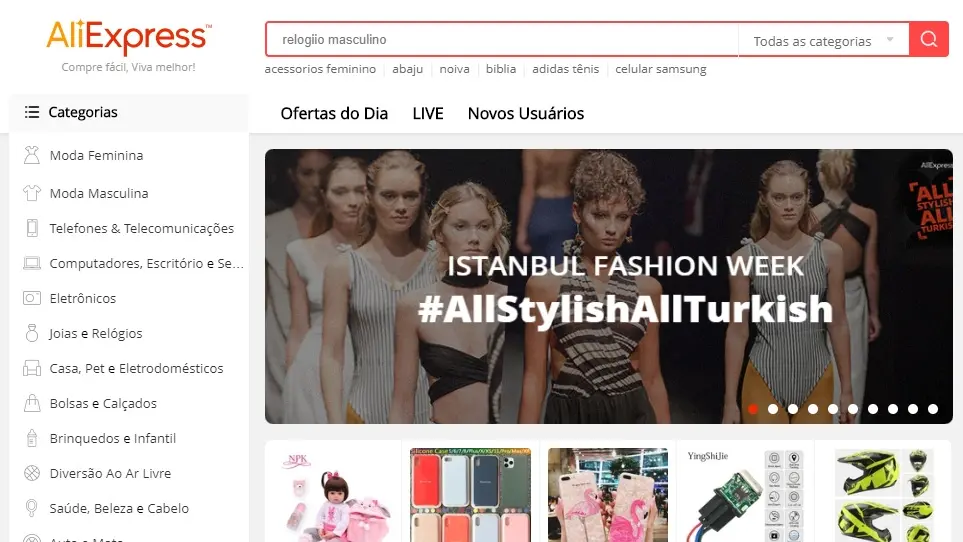963x542 pixels.
Task: Click the red search magnifier button
Action: coord(929,39)
